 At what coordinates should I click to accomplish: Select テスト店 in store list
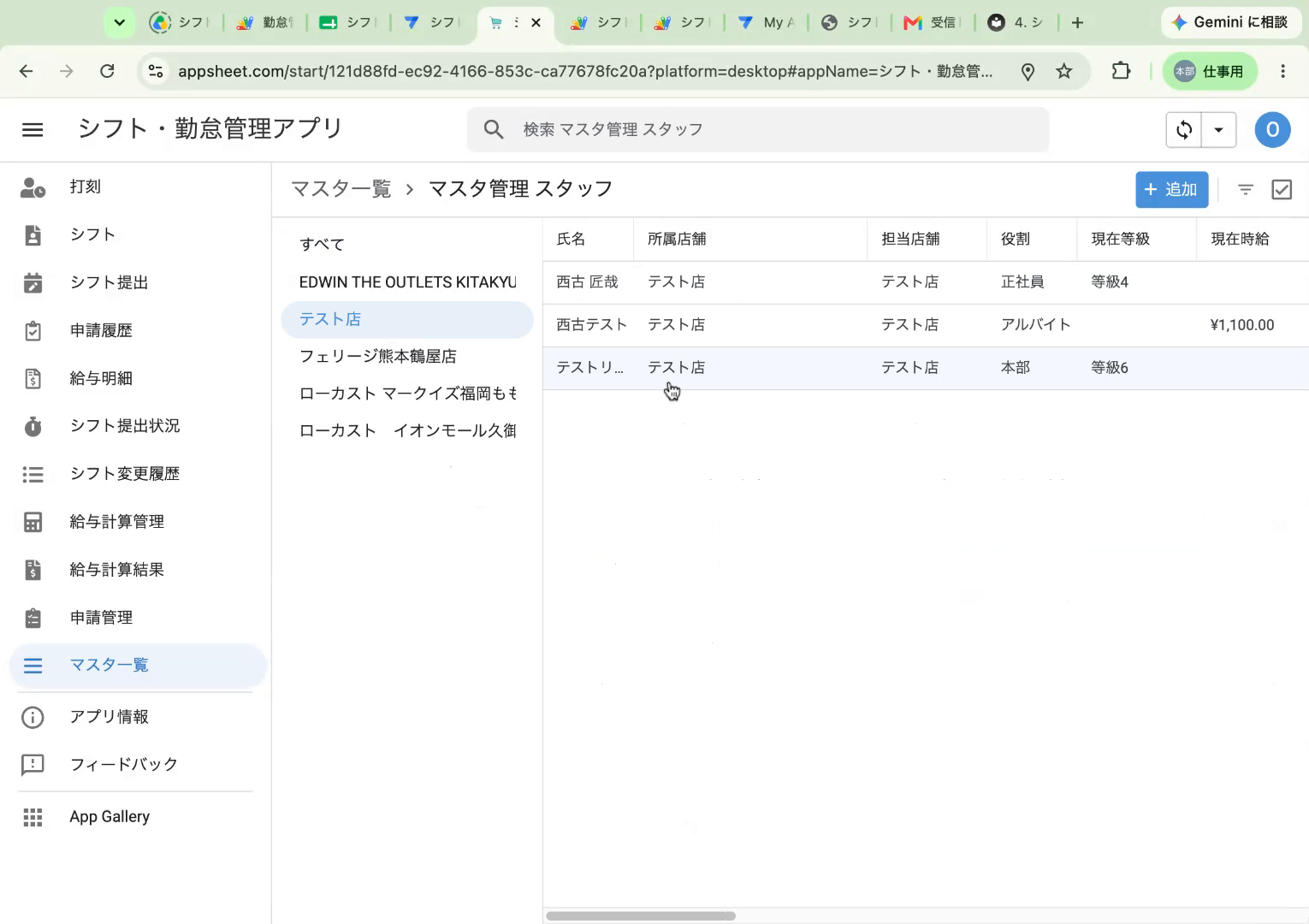point(407,319)
